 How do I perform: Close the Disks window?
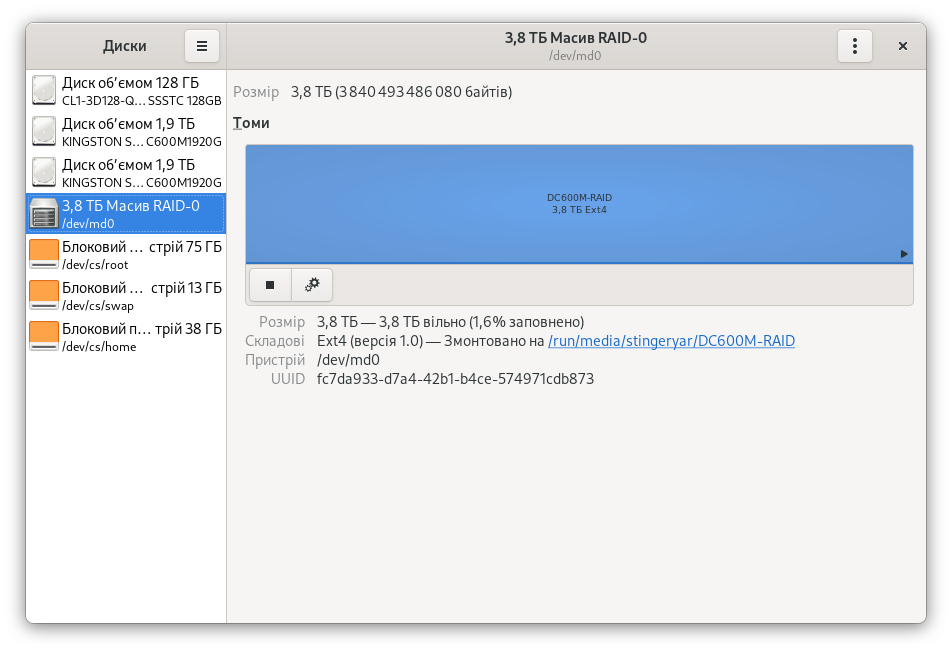(x=902, y=46)
